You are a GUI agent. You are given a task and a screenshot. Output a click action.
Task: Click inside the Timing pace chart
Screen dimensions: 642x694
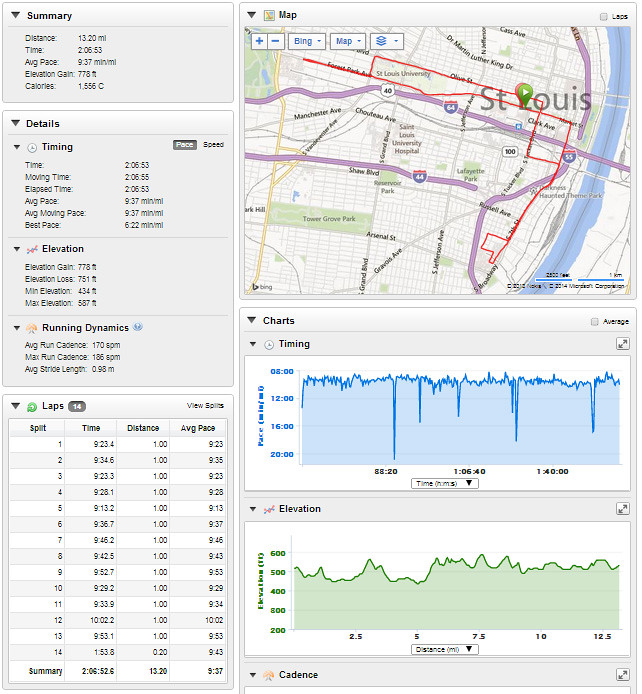click(460, 418)
